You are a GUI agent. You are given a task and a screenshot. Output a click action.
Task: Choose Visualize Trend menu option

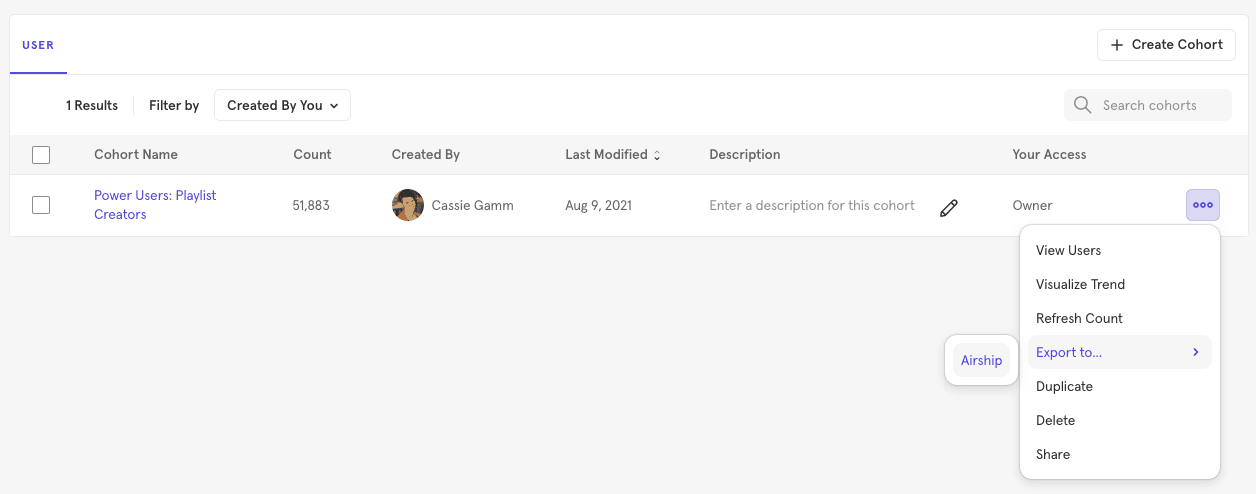click(1080, 284)
